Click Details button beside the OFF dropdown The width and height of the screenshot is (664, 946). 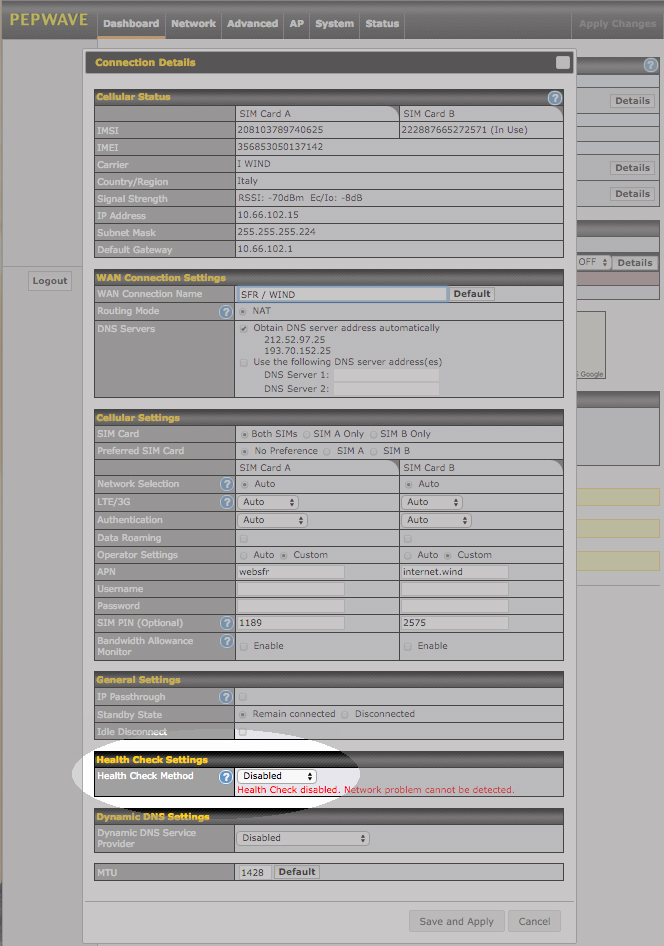[634, 263]
